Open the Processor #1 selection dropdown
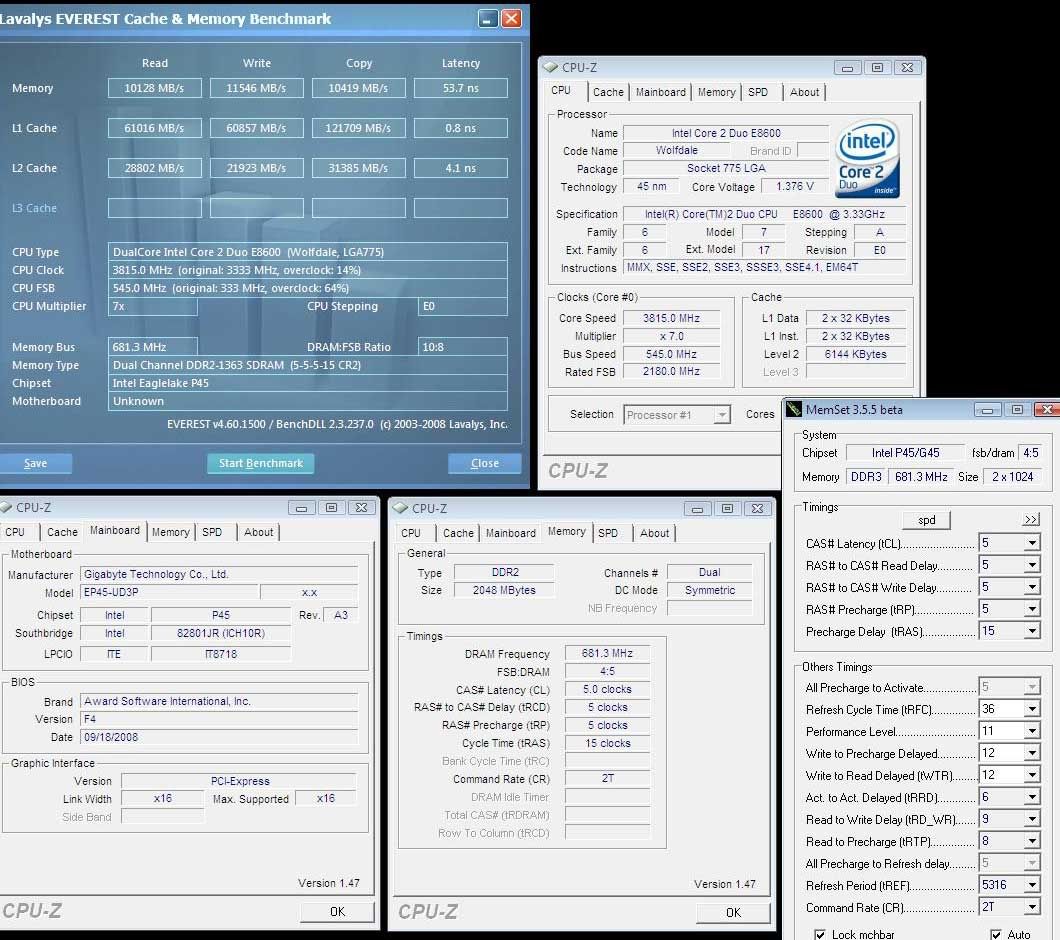Screen dimensions: 1060x940 point(722,415)
